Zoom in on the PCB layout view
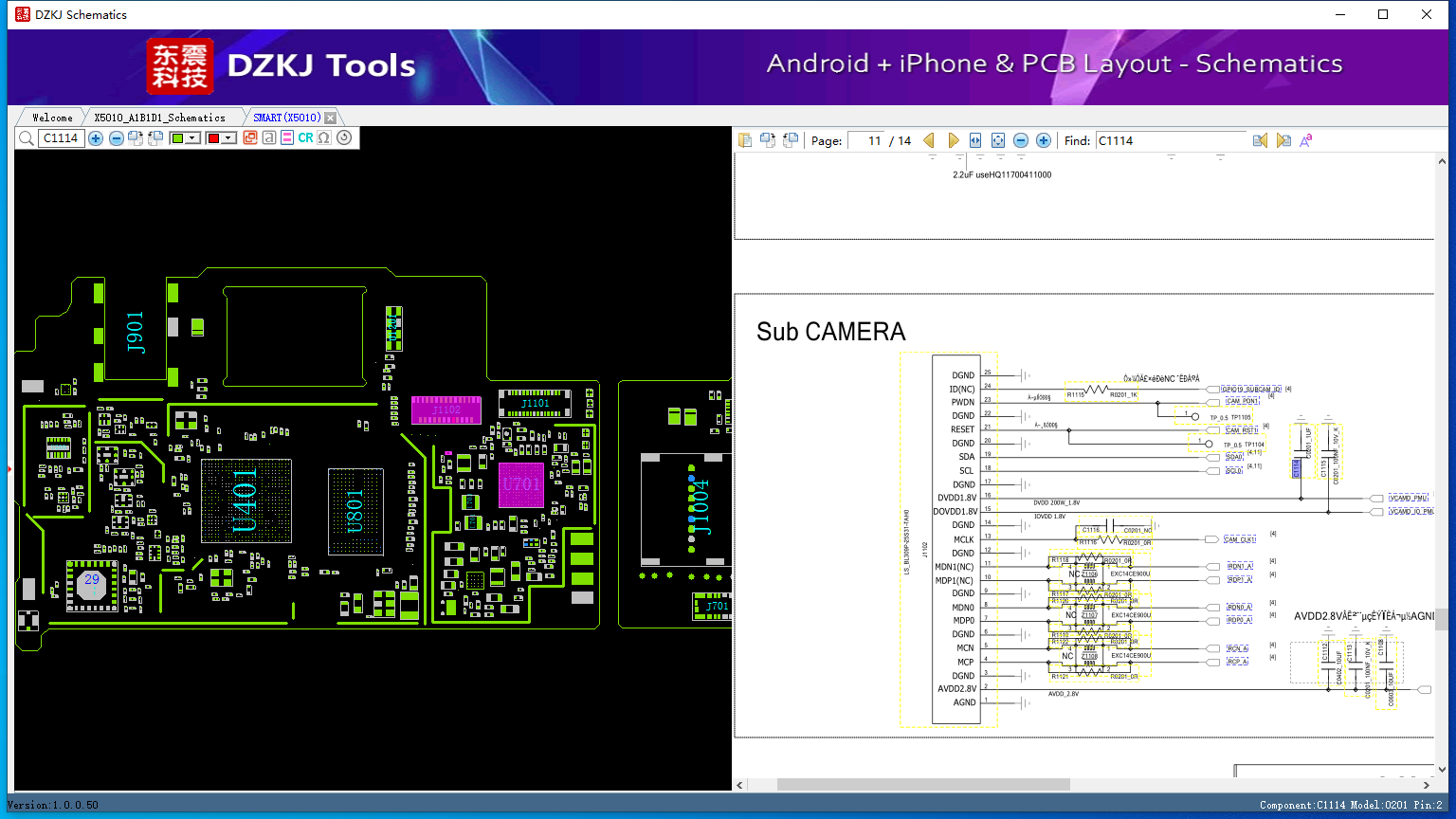Screen dimensions: 1456x819 click(x=96, y=138)
